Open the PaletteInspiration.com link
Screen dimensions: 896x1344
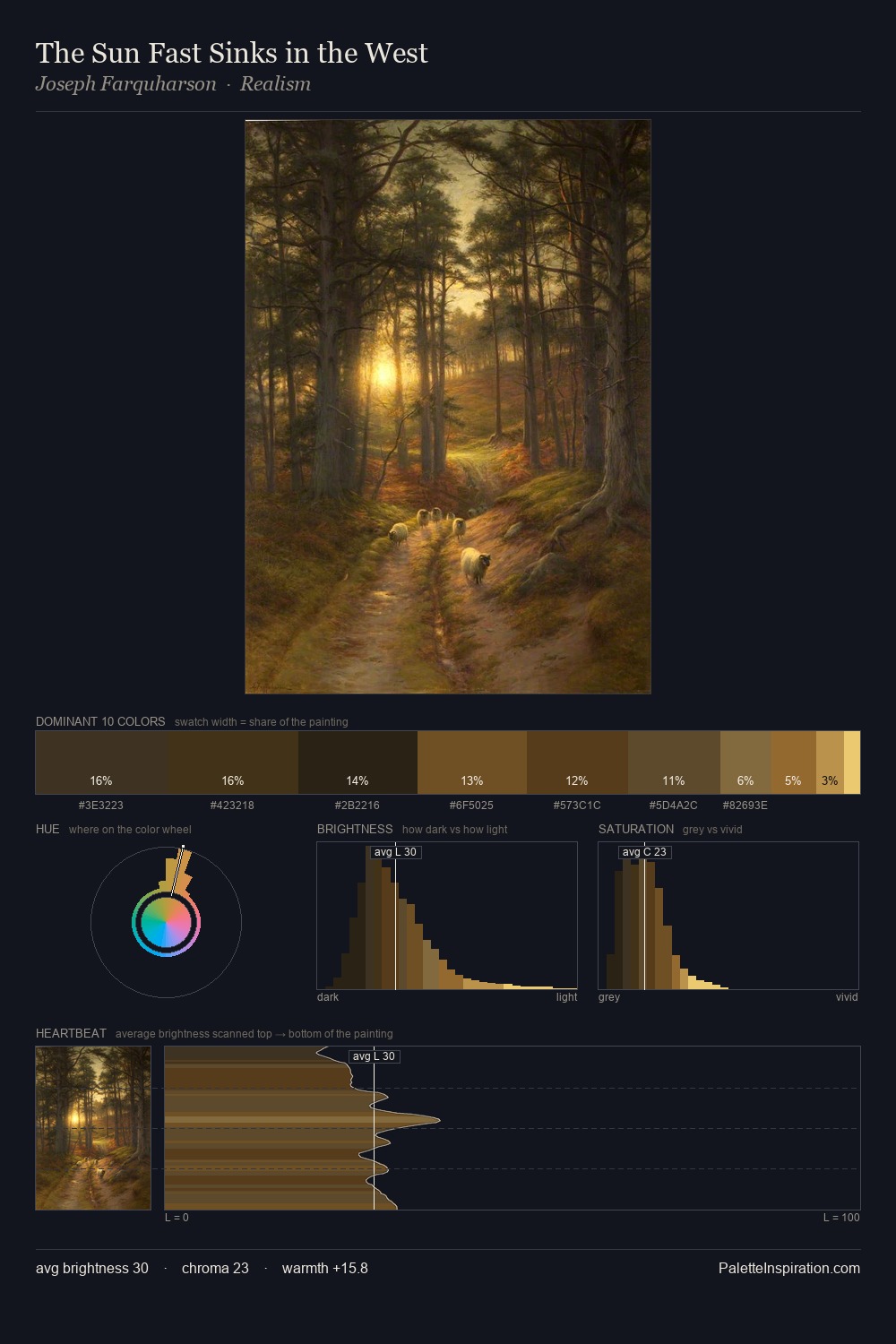(x=789, y=1268)
